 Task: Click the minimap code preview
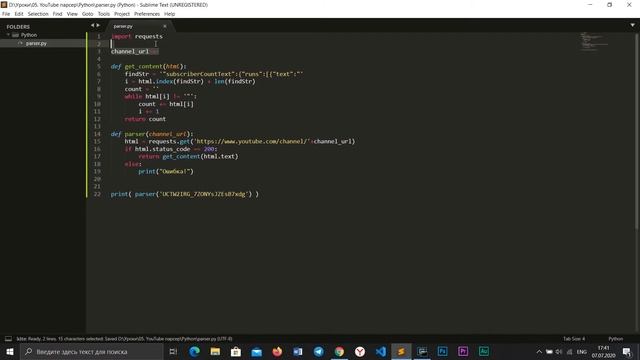(x=594, y=41)
